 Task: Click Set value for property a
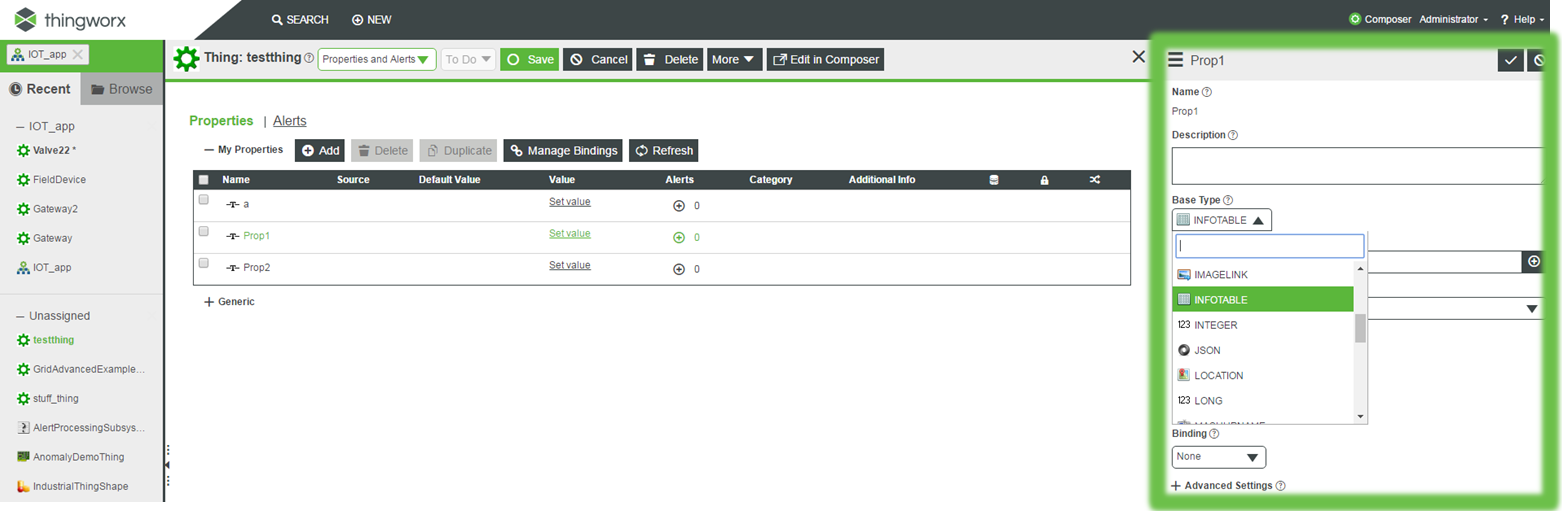570,201
